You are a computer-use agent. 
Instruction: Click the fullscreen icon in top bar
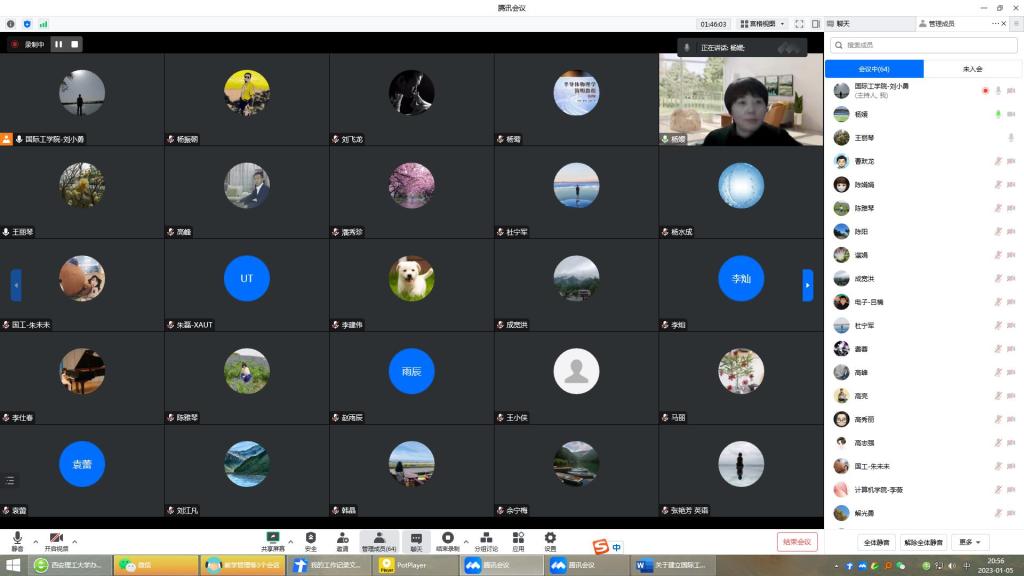(800, 23)
